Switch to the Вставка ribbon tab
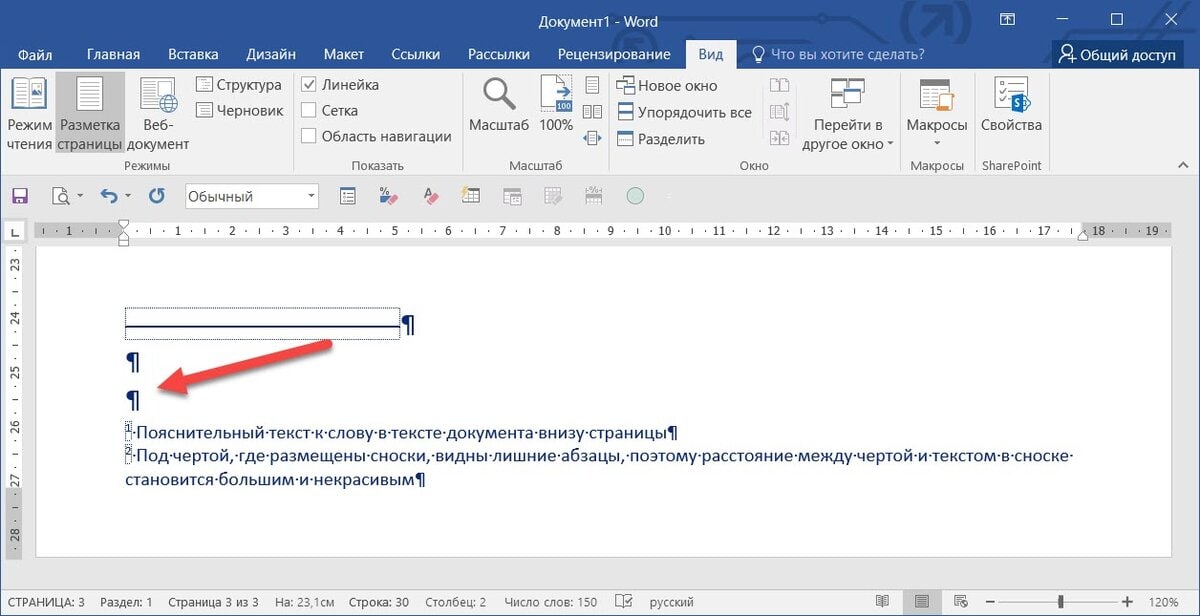 tap(193, 54)
